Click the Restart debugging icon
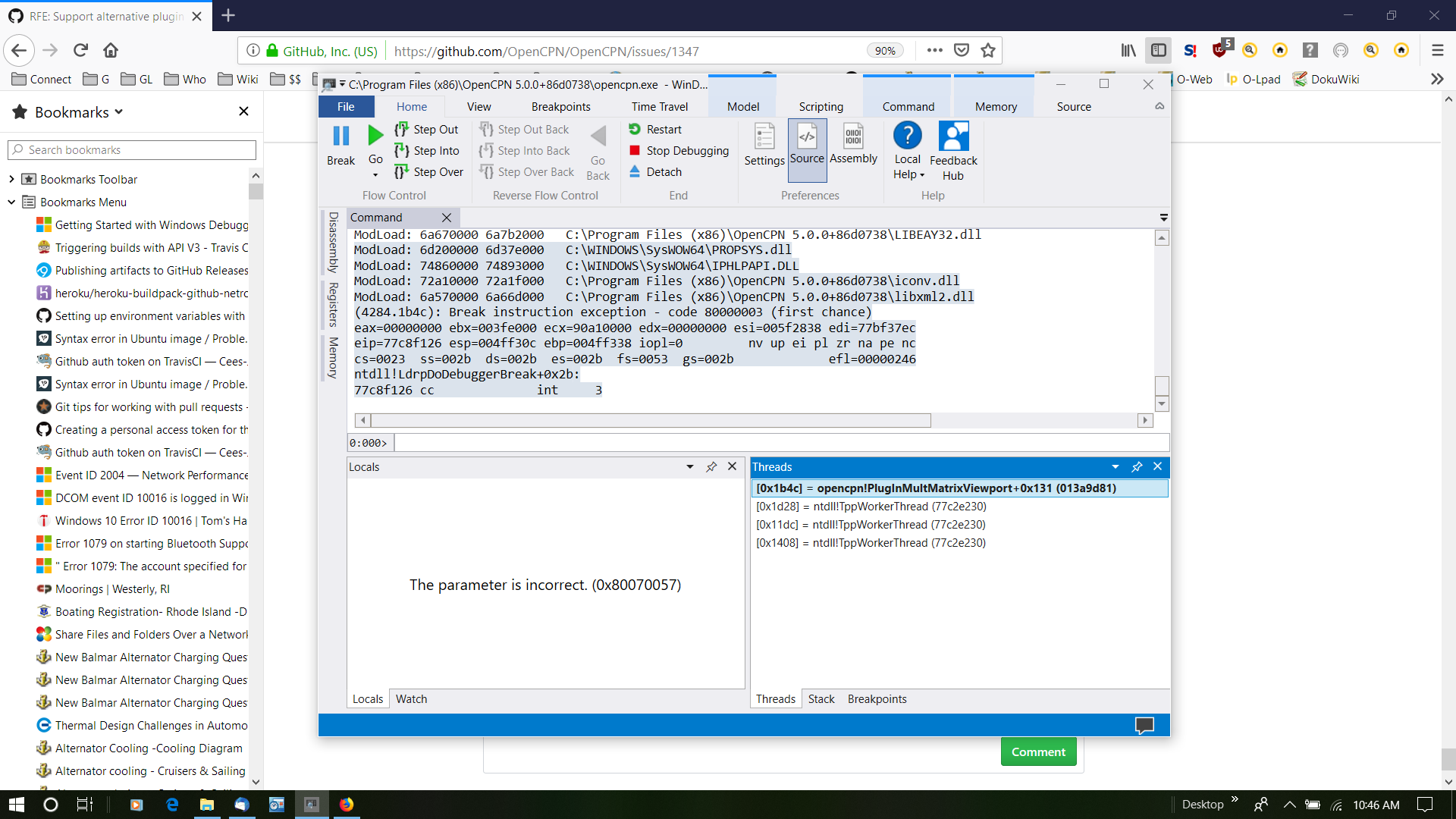Image resolution: width=1456 pixels, height=819 pixels. (635, 129)
